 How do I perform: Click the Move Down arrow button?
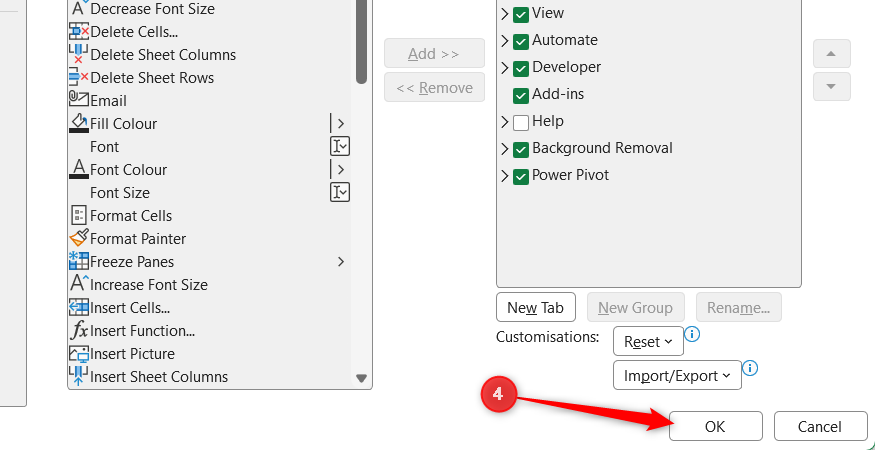coord(831,87)
